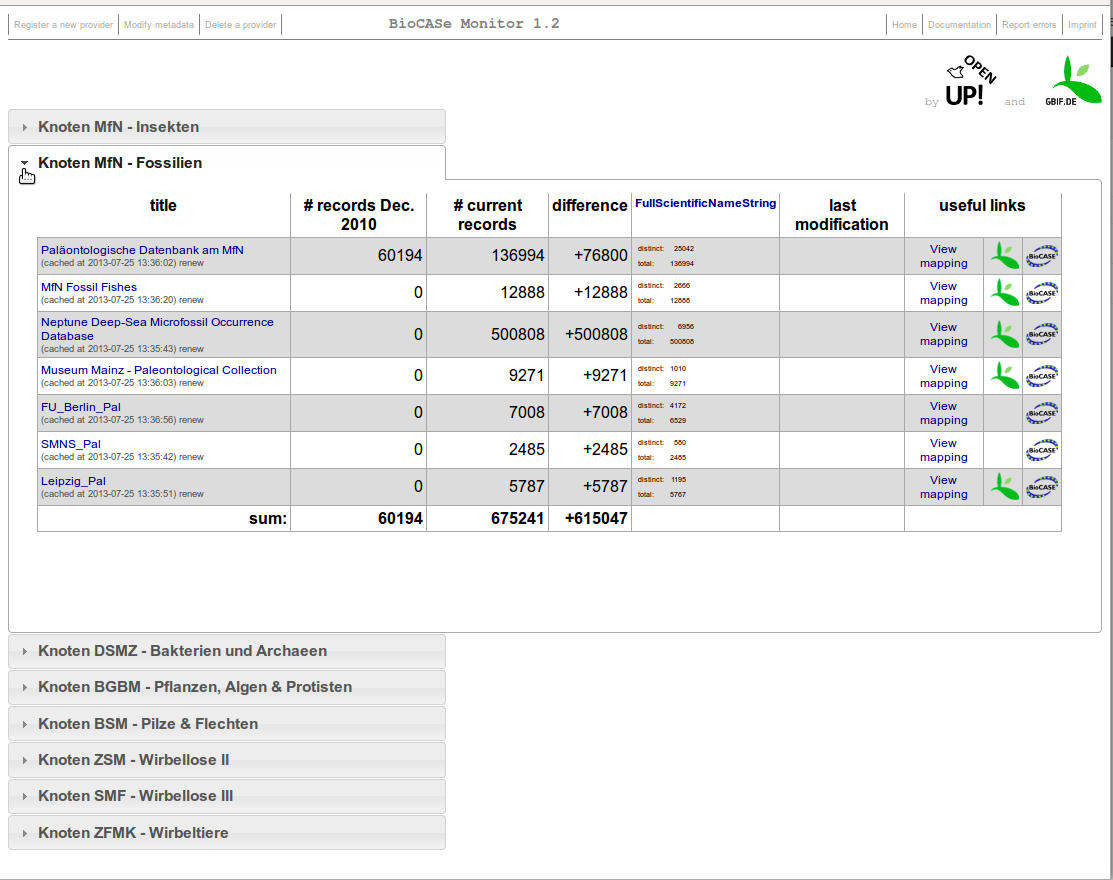The image size is (1113, 880).
Task: Open Museum Mainz - Paleontological Collection link
Action: point(158,370)
